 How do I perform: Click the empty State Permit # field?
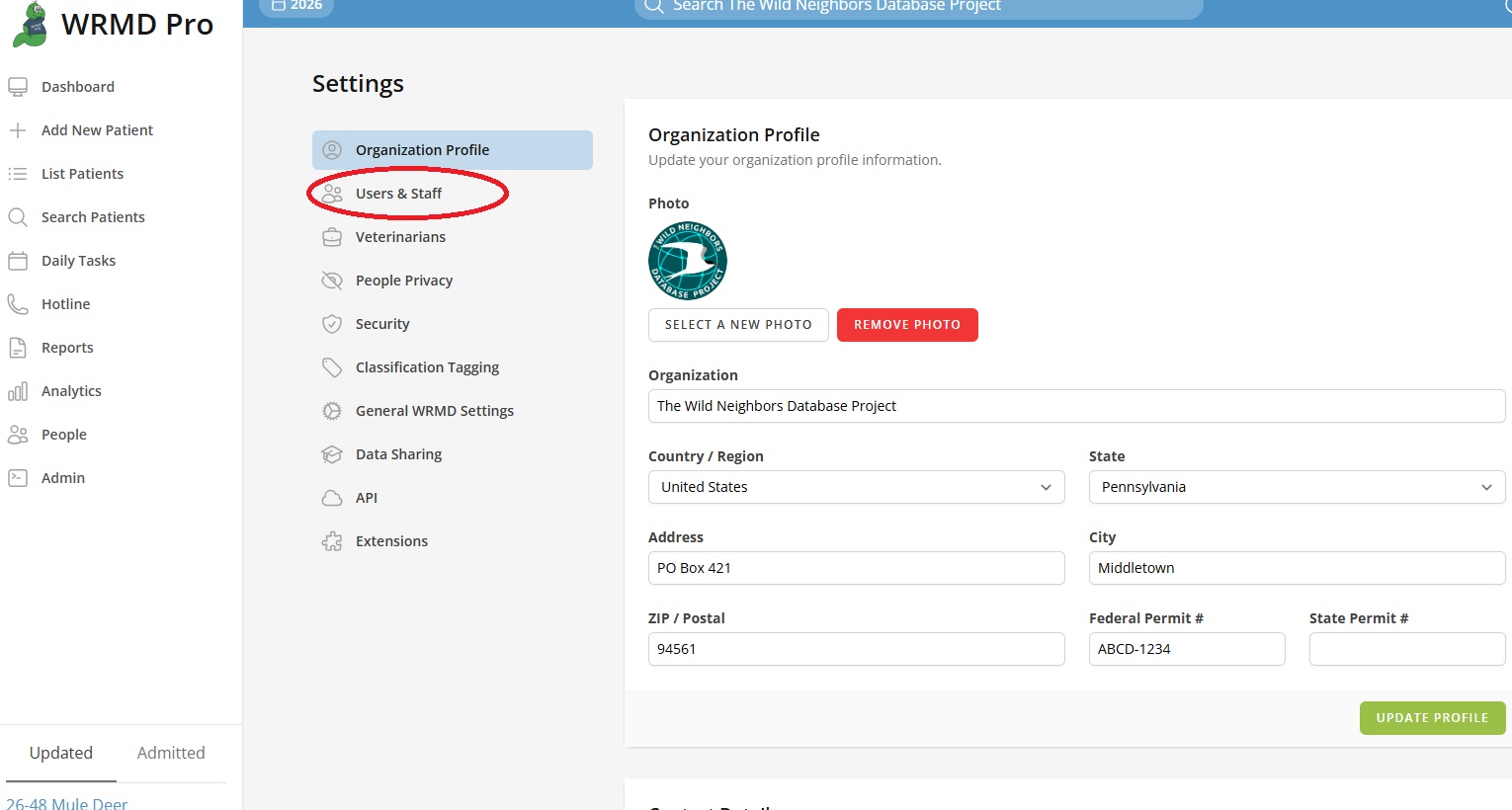pos(1407,649)
